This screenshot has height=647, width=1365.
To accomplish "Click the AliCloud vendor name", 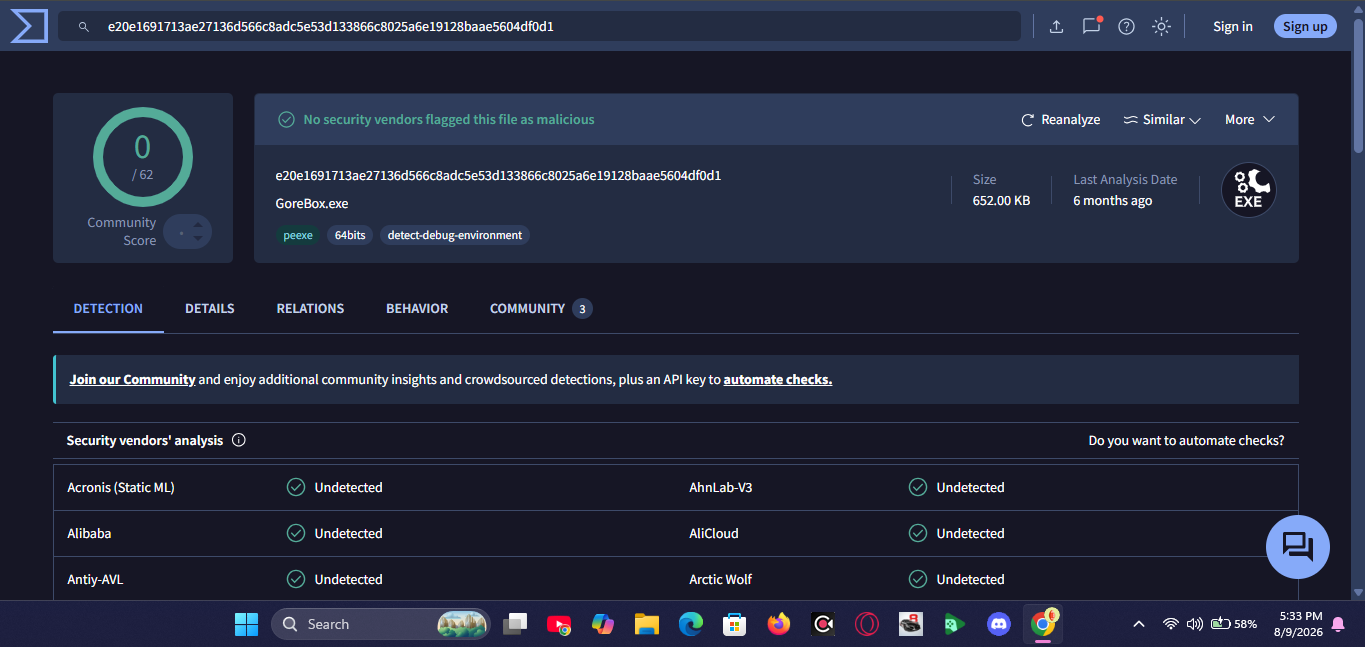I will (x=714, y=534).
